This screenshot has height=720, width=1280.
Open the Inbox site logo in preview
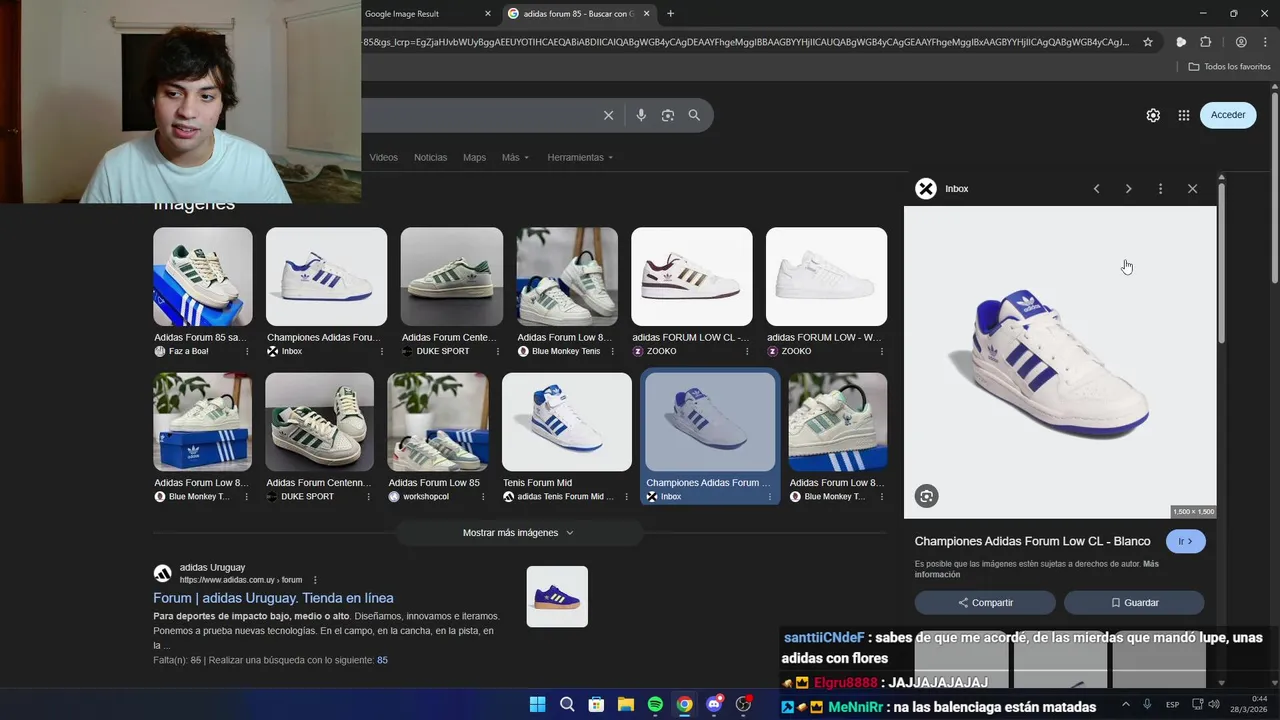pyautogui.click(x=926, y=189)
